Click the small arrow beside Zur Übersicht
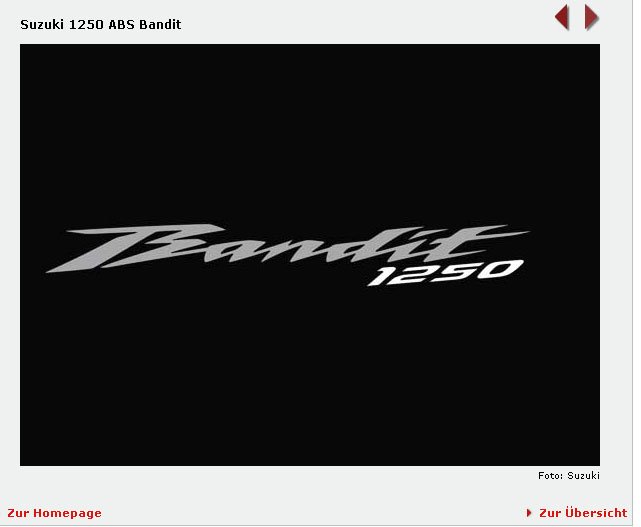Viewport: 641px width, 527px height. pos(529,513)
